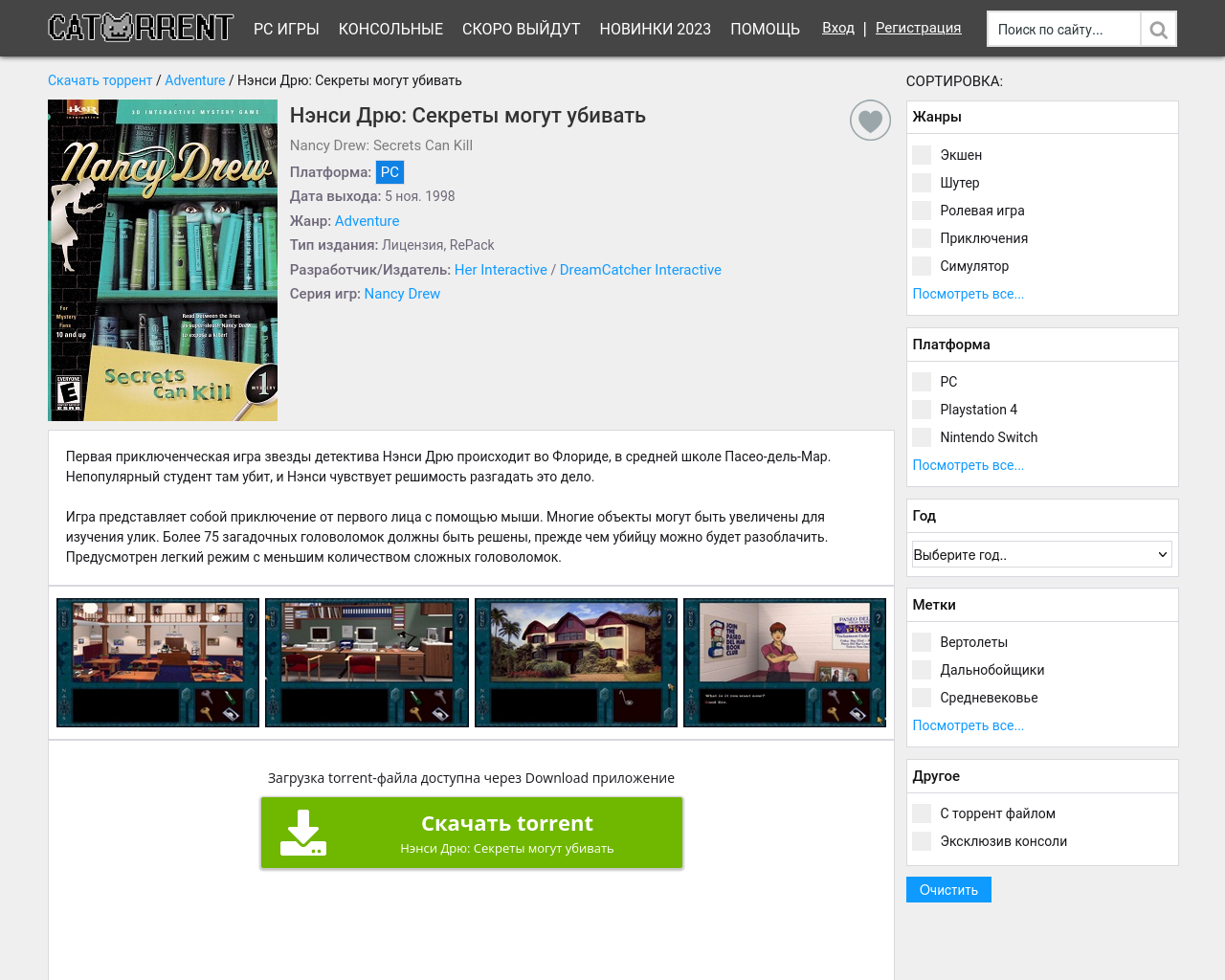This screenshot has height=980, width=1225.
Task: Select the Приключения genre checkbox
Action: pyautogui.click(x=922, y=238)
